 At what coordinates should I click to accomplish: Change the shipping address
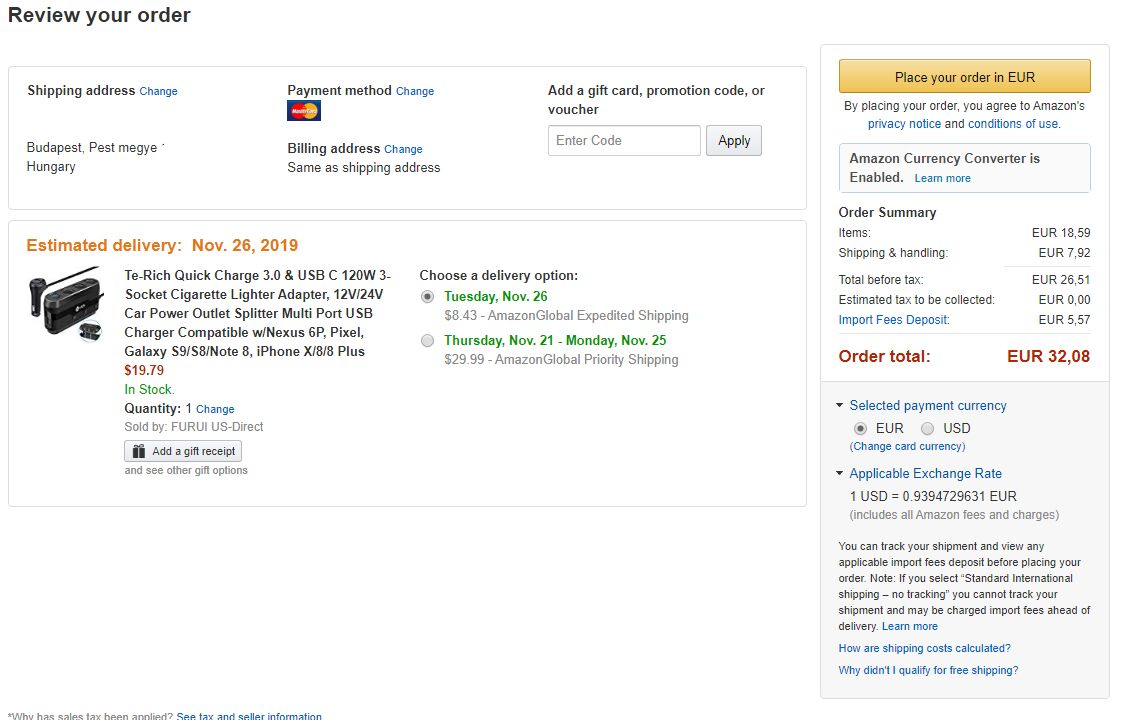coord(158,91)
